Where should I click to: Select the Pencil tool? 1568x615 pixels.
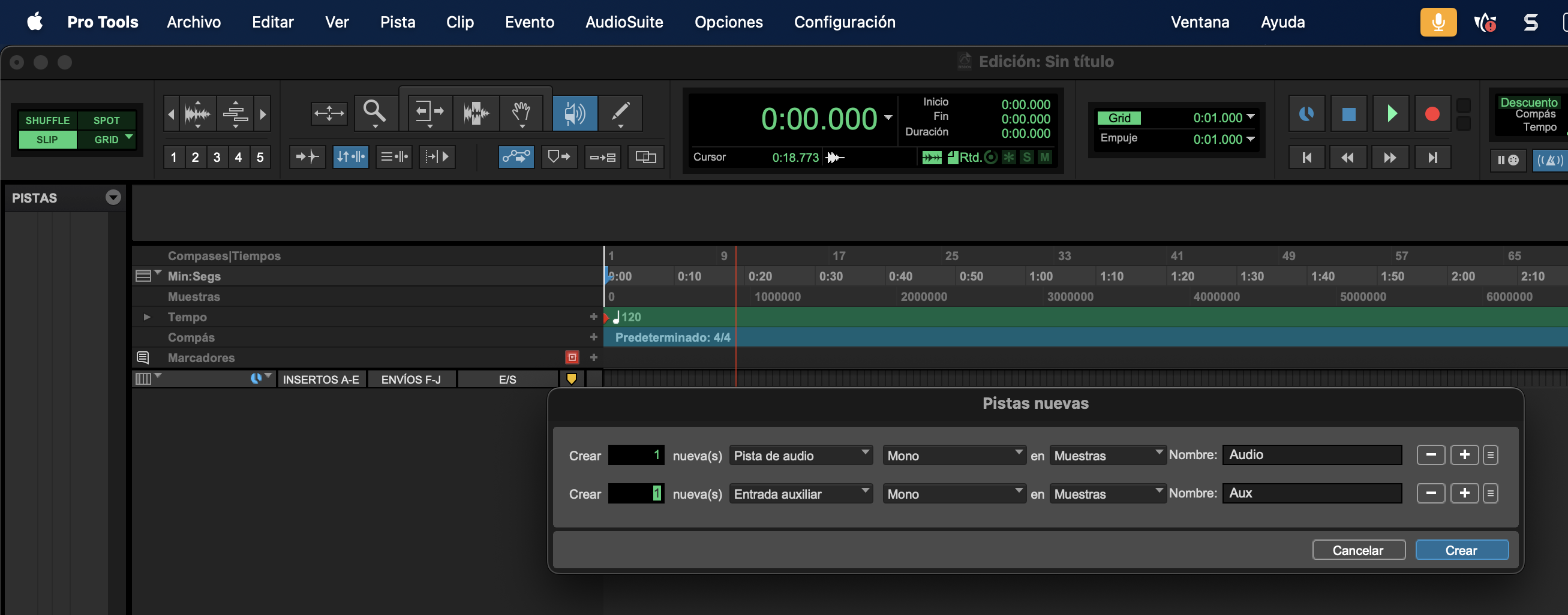[x=620, y=113]
